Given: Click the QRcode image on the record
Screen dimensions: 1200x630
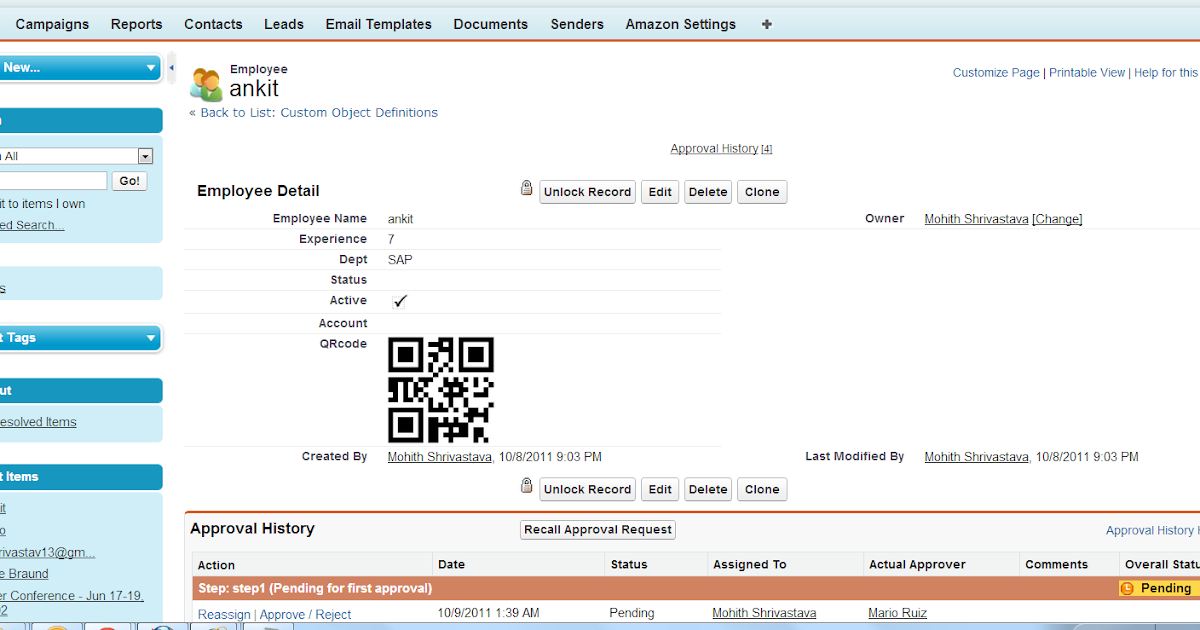Looking at the screenshot, I should [441, 390].
